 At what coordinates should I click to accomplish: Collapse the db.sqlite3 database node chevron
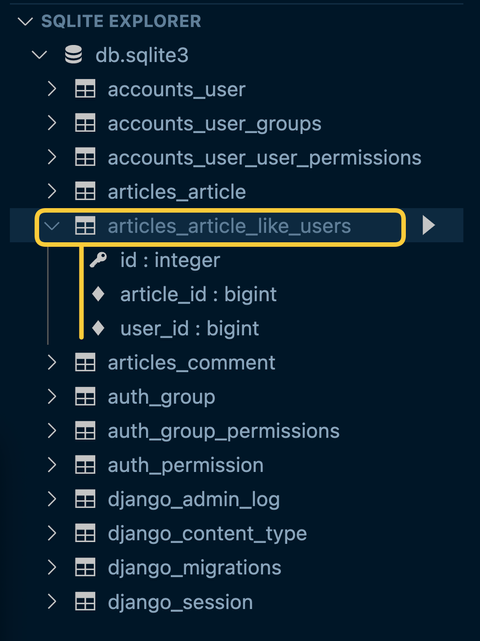[40, 55]
